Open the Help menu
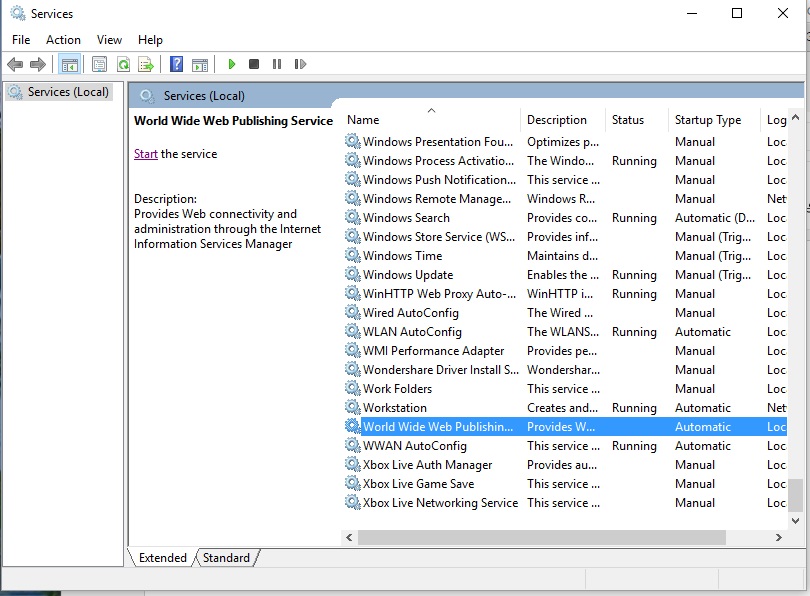 point(150,40)
